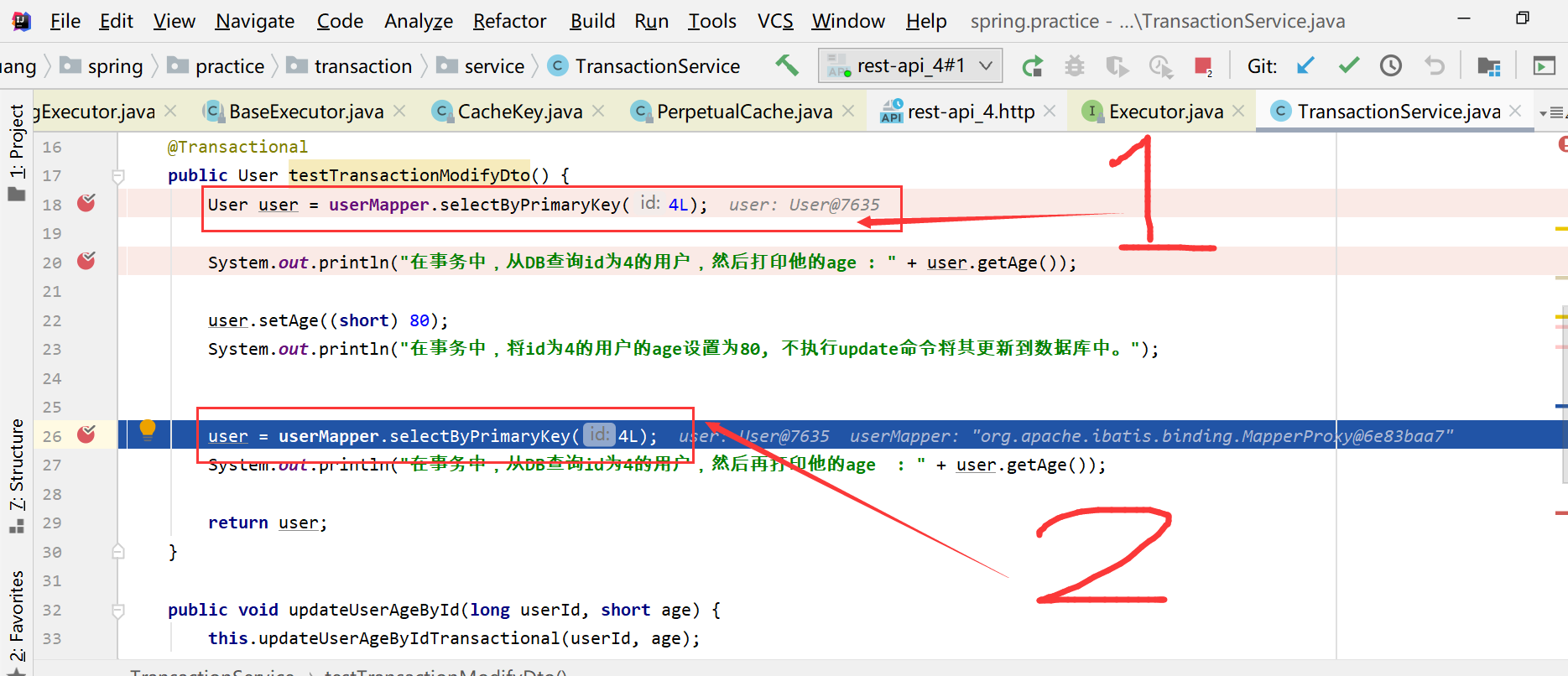Open the View menu
This screenshot has height=676, width=1568.
(x=174, y=21)
